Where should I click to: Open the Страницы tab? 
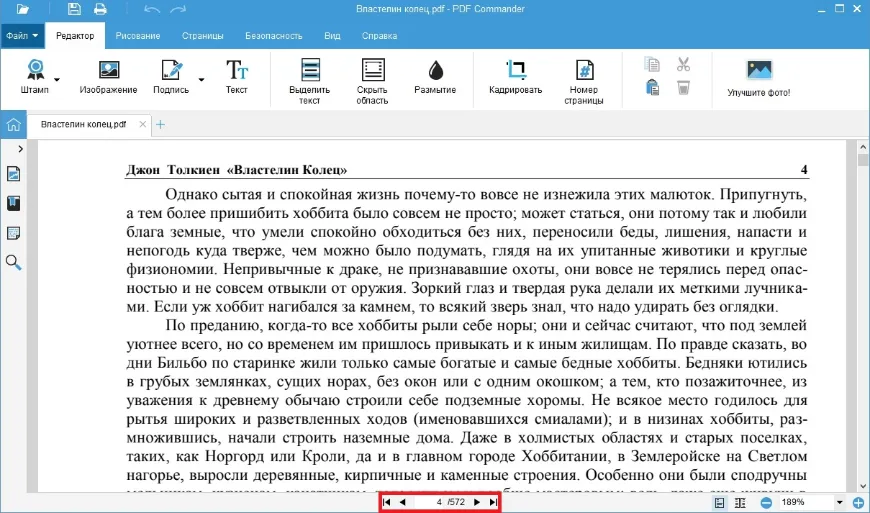203,35
